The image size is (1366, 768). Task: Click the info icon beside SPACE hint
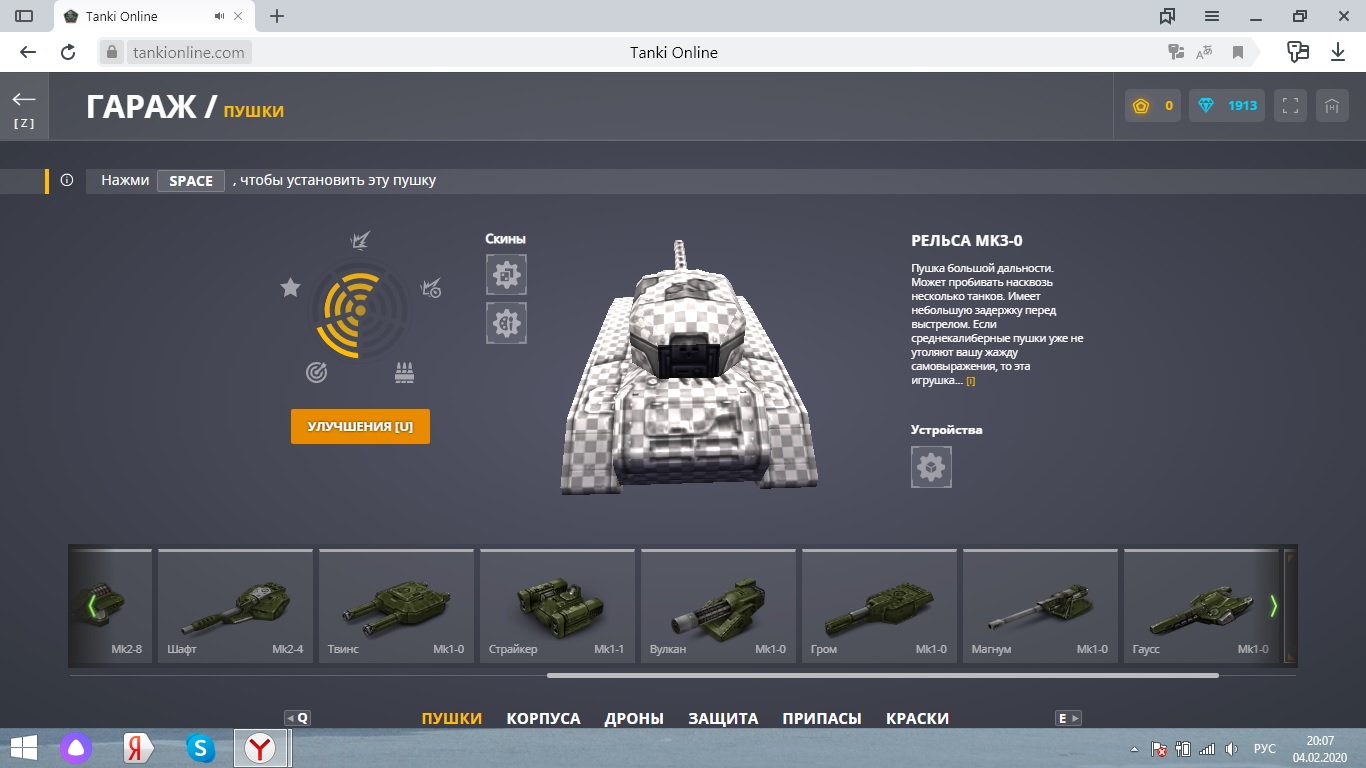(67, 181)
